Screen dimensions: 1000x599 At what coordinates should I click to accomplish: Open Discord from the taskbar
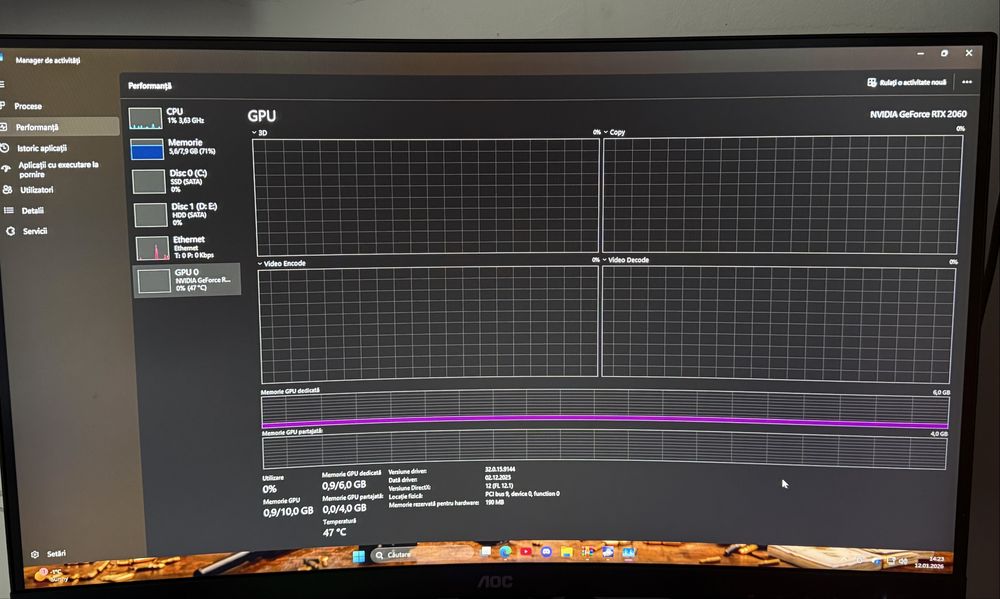[x=547, y=551]
